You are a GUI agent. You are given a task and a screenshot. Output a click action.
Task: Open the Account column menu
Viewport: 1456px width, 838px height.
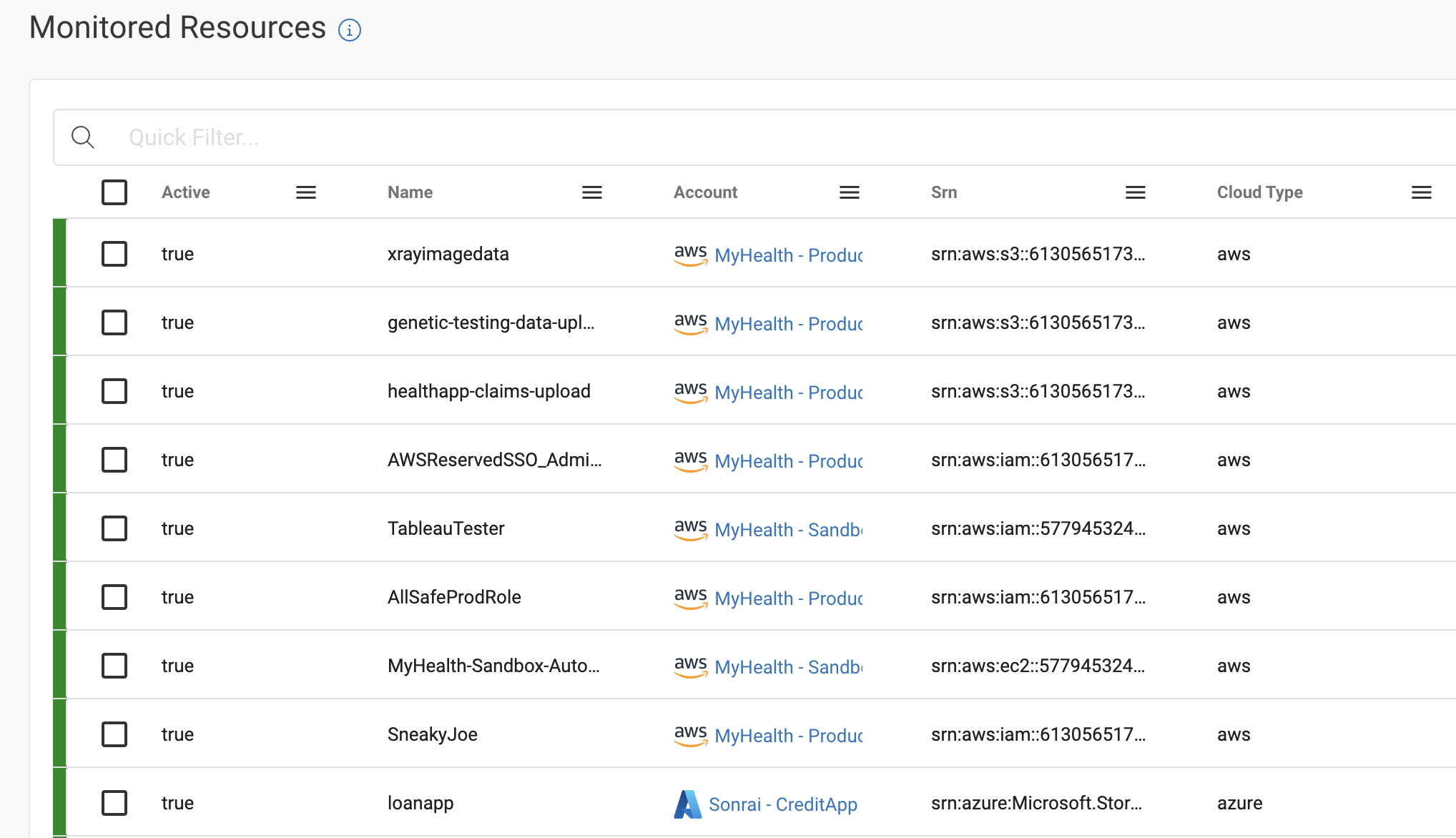point(850,192)
